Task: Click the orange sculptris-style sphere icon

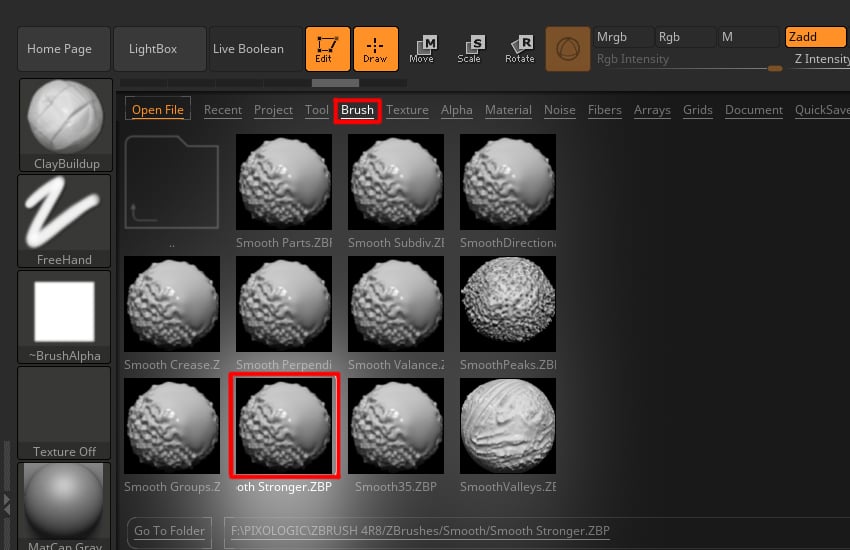Action: pyautogui.click(x=567, y=49)
